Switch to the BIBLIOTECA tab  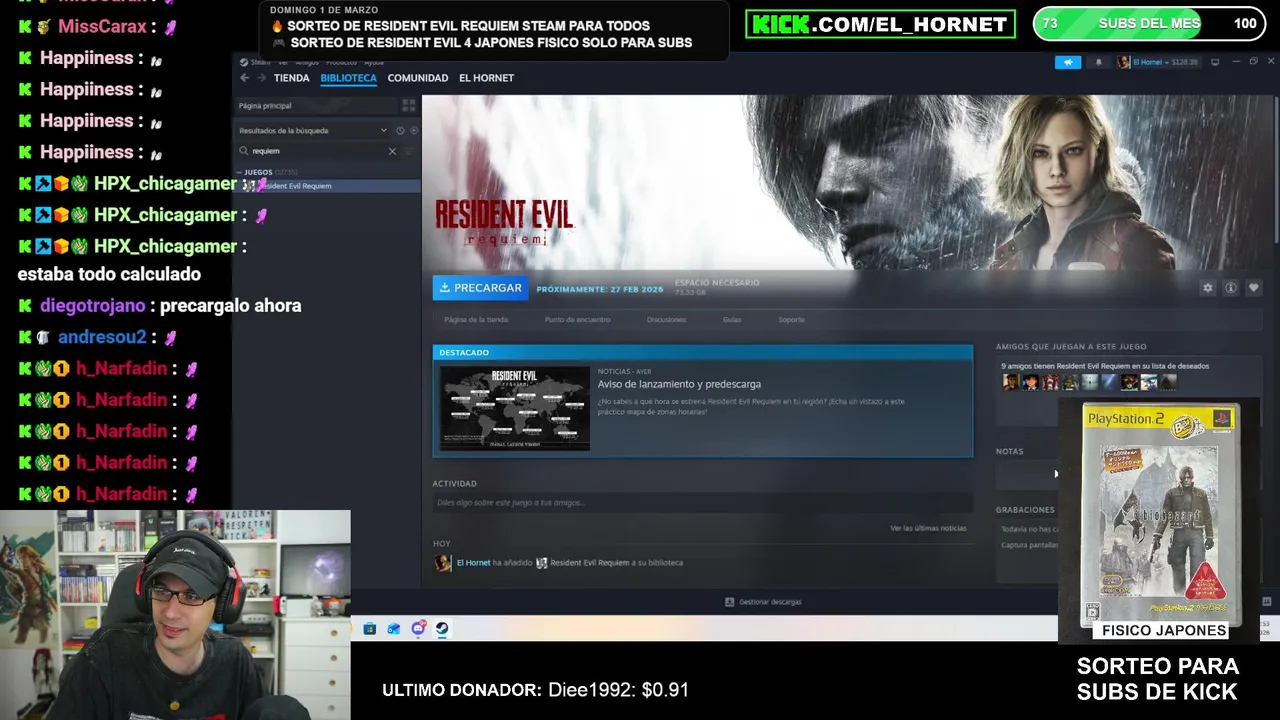348,78
